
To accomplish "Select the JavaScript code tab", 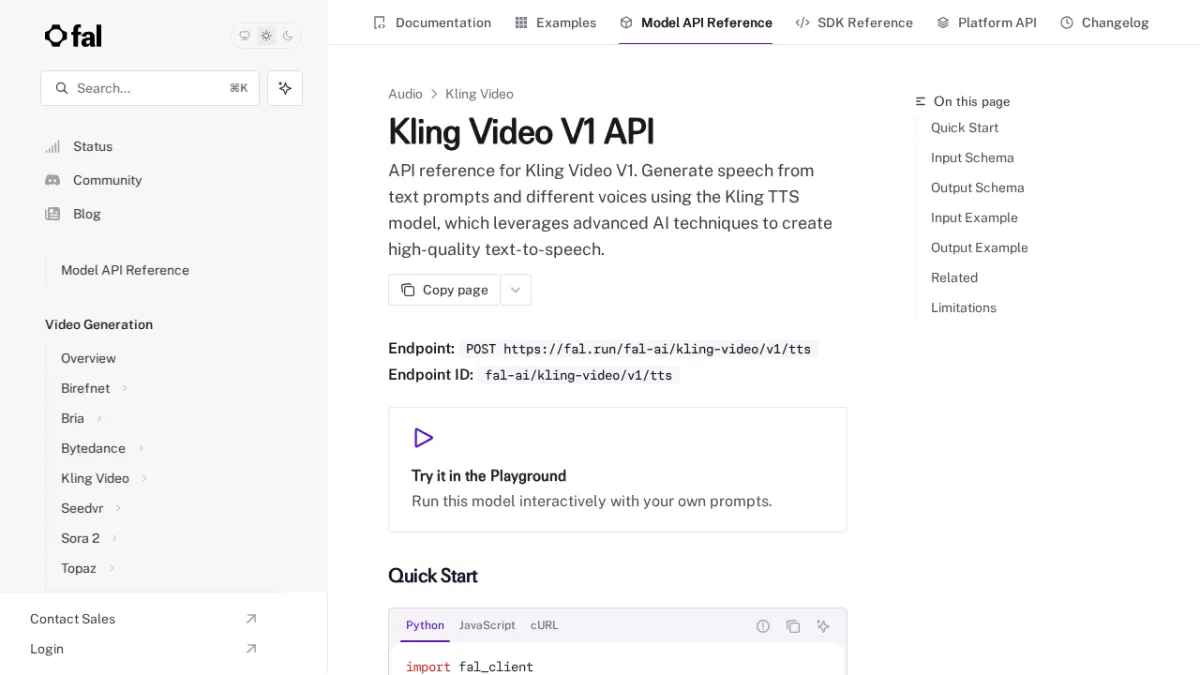I will point(487,626).
